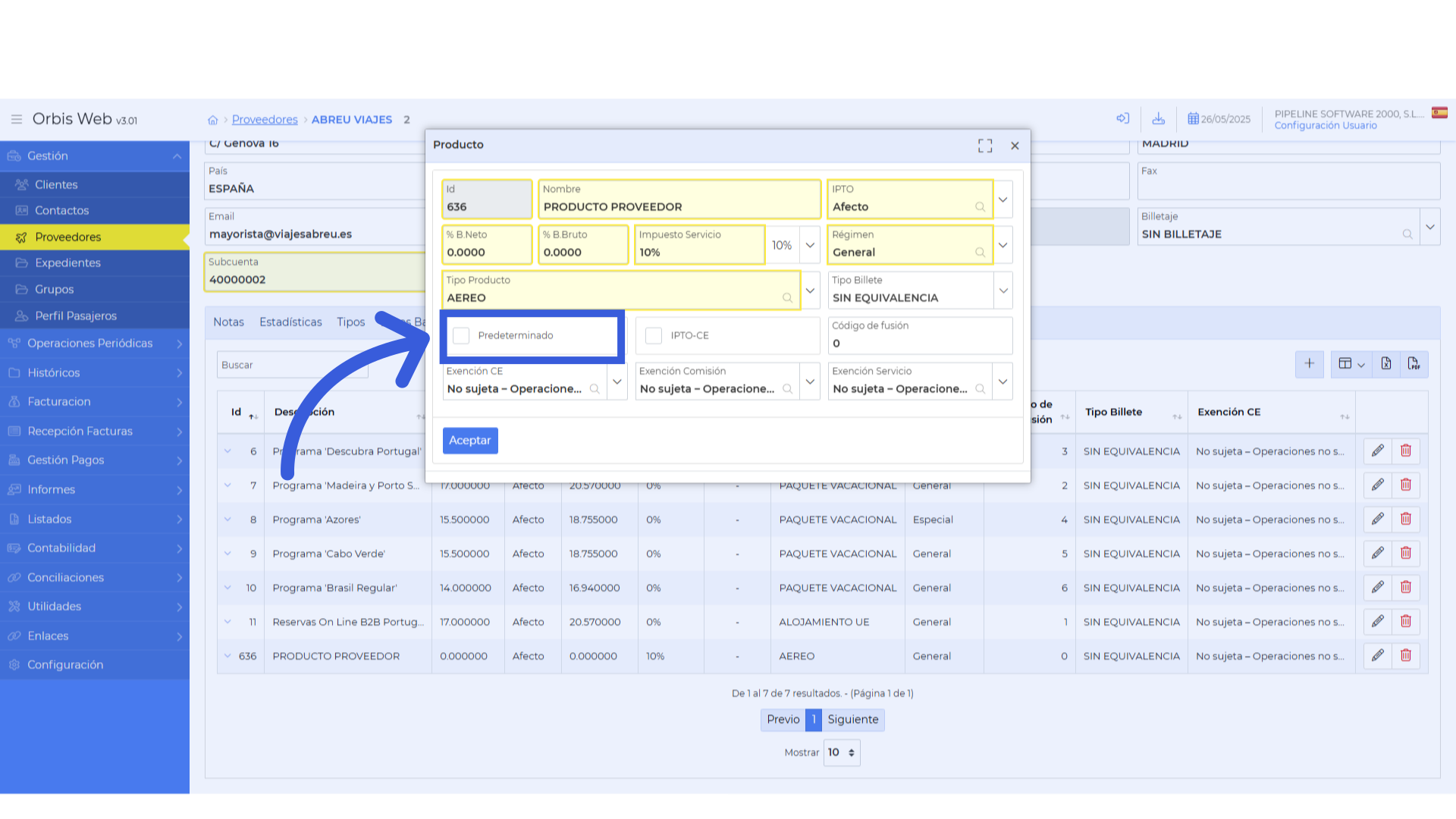Viewport: 1456px width, 819px height.
Task: Open the Tipo Producto dropdown arrow
Action: pyautogui.click(x=810, y=290)
